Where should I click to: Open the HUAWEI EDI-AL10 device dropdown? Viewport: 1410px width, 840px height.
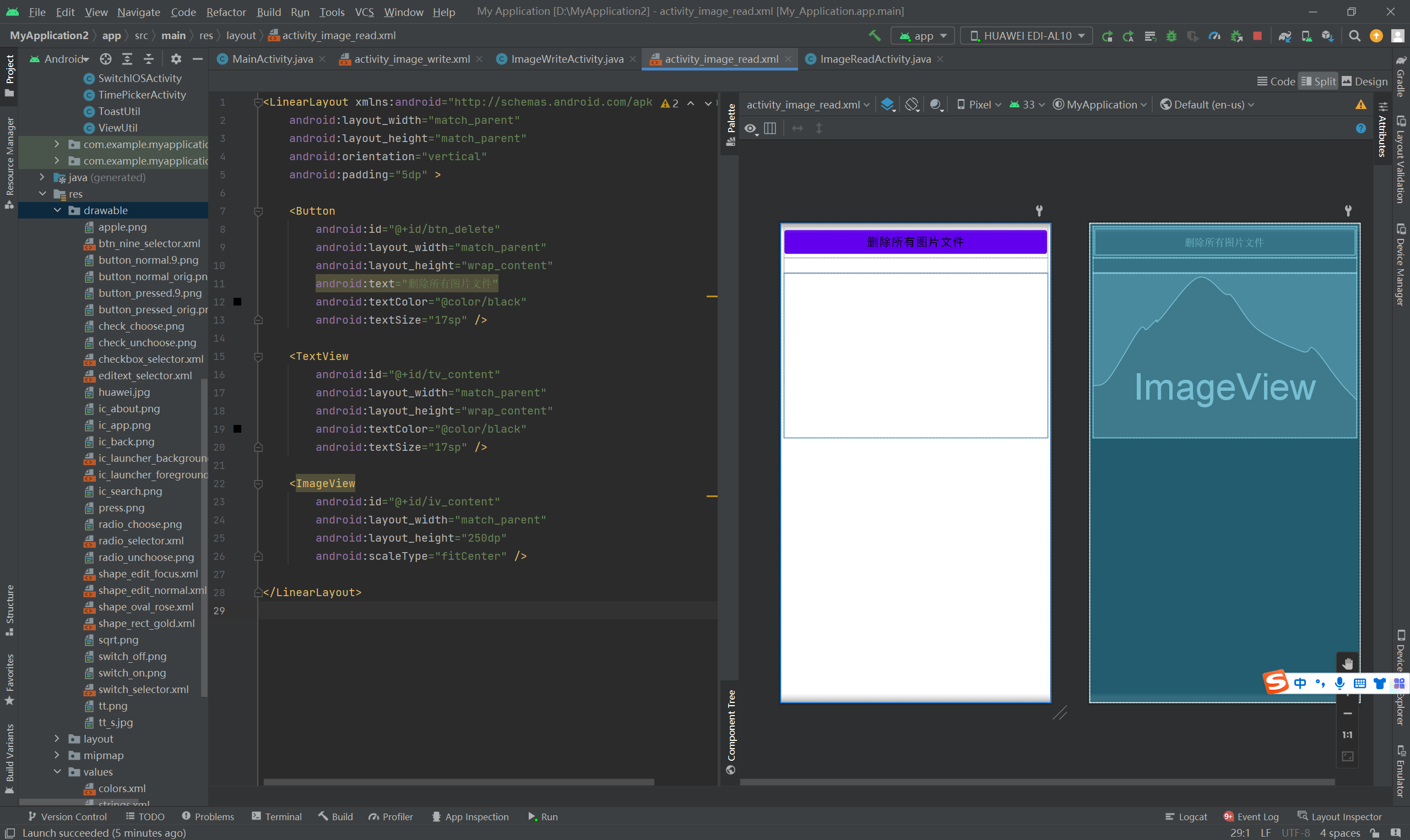1027,36
